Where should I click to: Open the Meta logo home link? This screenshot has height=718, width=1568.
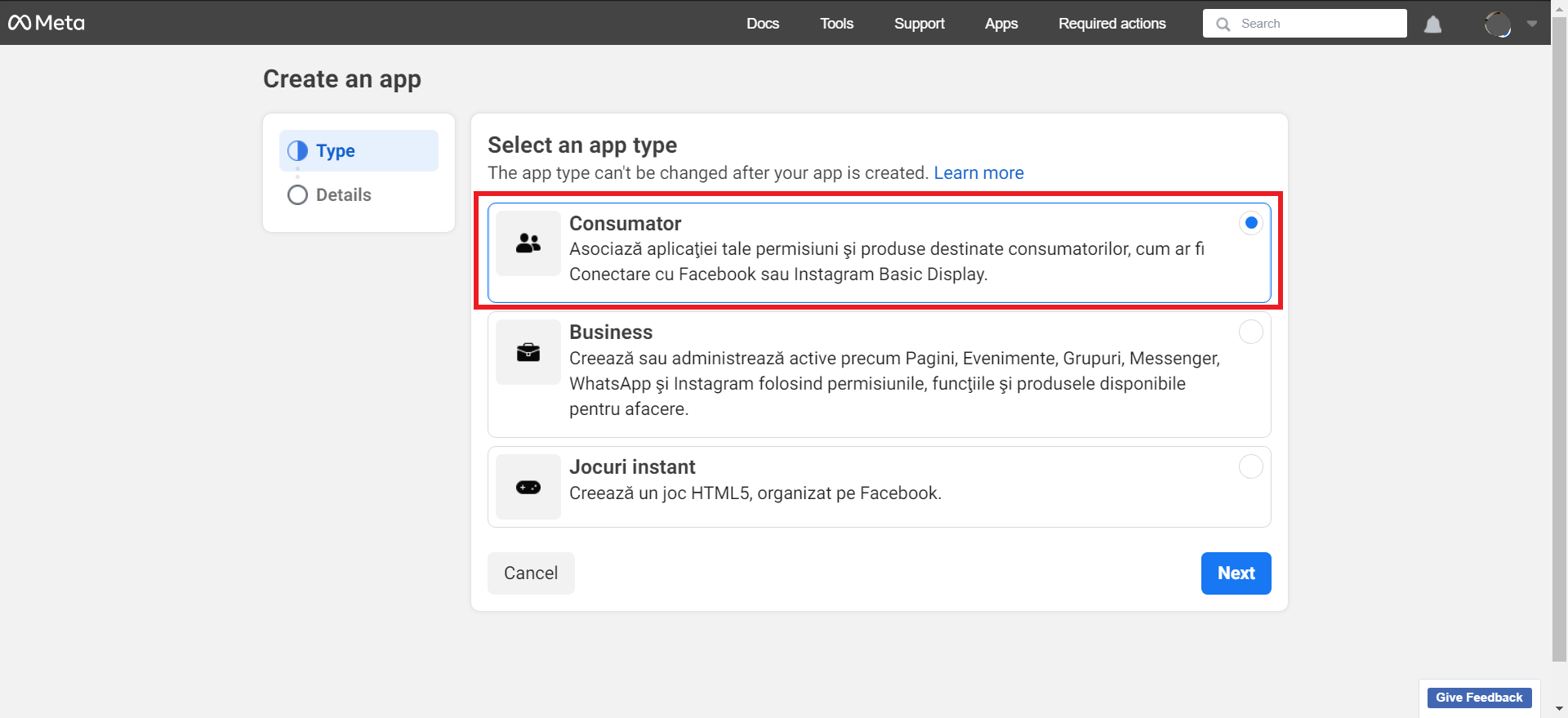click(x=47, y=23)
